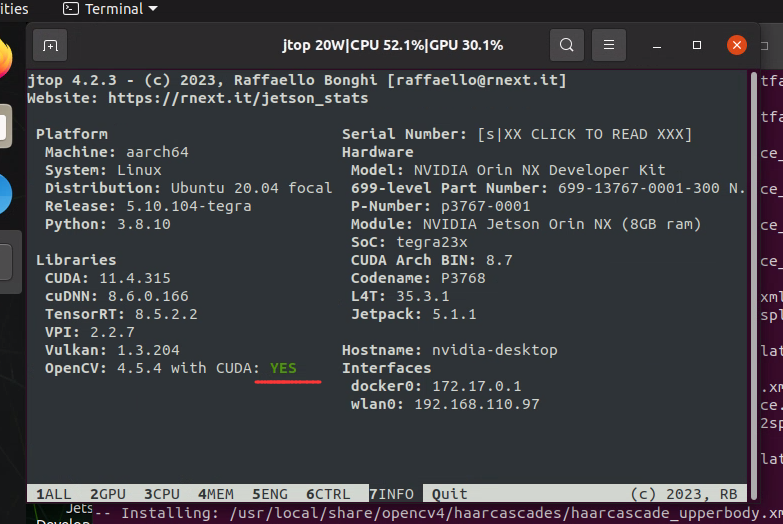The width and height of the screenshot is (783, 524).
Task: Select the SoC value tegra23x
Action: point(432,242)
